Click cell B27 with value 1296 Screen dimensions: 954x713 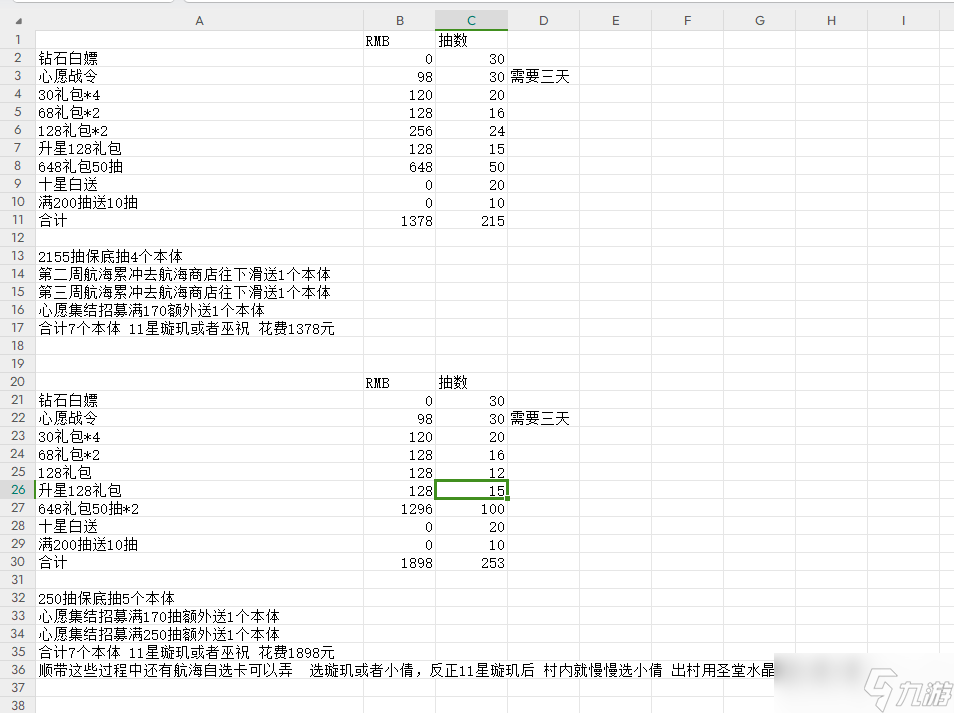[x=400, y=508]
